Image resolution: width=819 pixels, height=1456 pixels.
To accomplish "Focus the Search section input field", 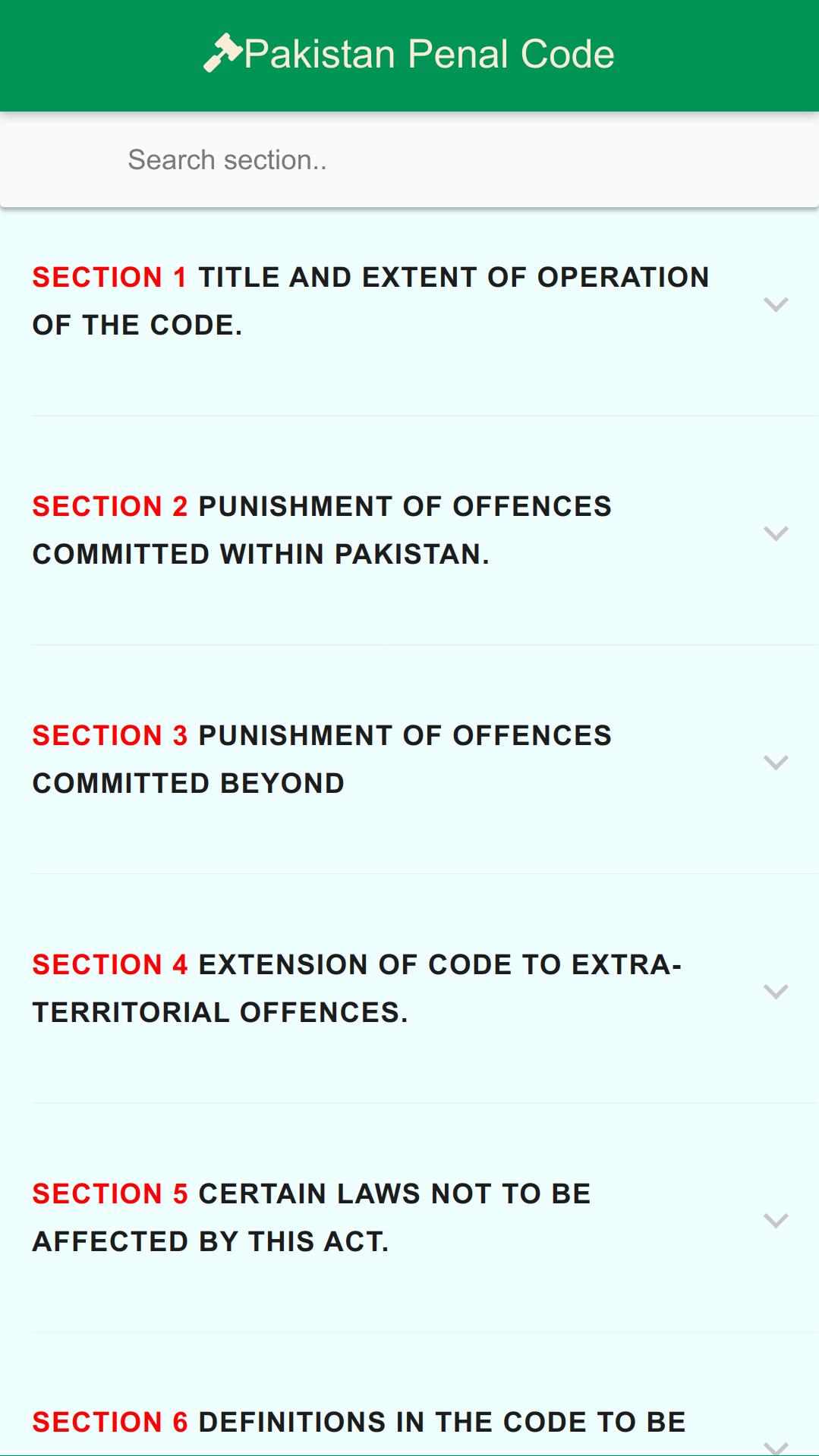I will point(409,160).
